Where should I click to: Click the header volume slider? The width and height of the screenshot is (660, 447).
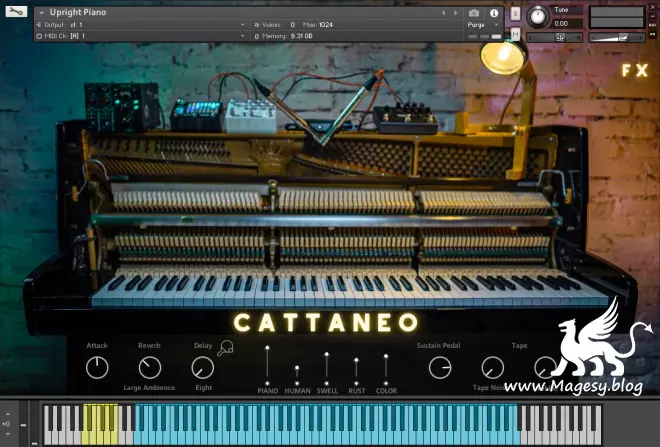pyautogui.click(x=617, y=37)
